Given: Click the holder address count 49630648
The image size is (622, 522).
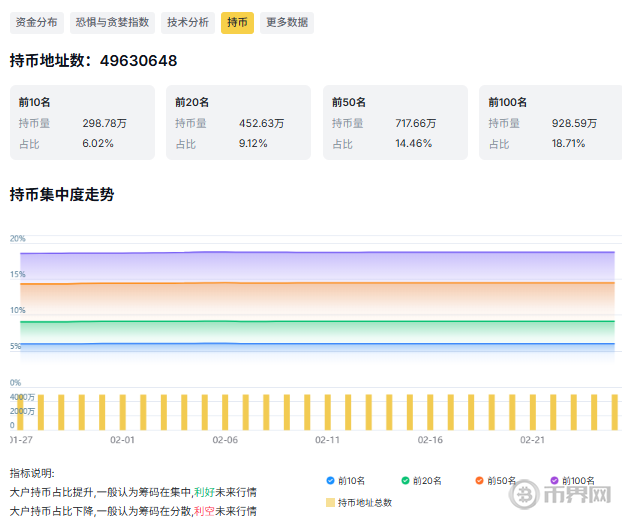Looking at the screenshot, I should coord(138,61).
